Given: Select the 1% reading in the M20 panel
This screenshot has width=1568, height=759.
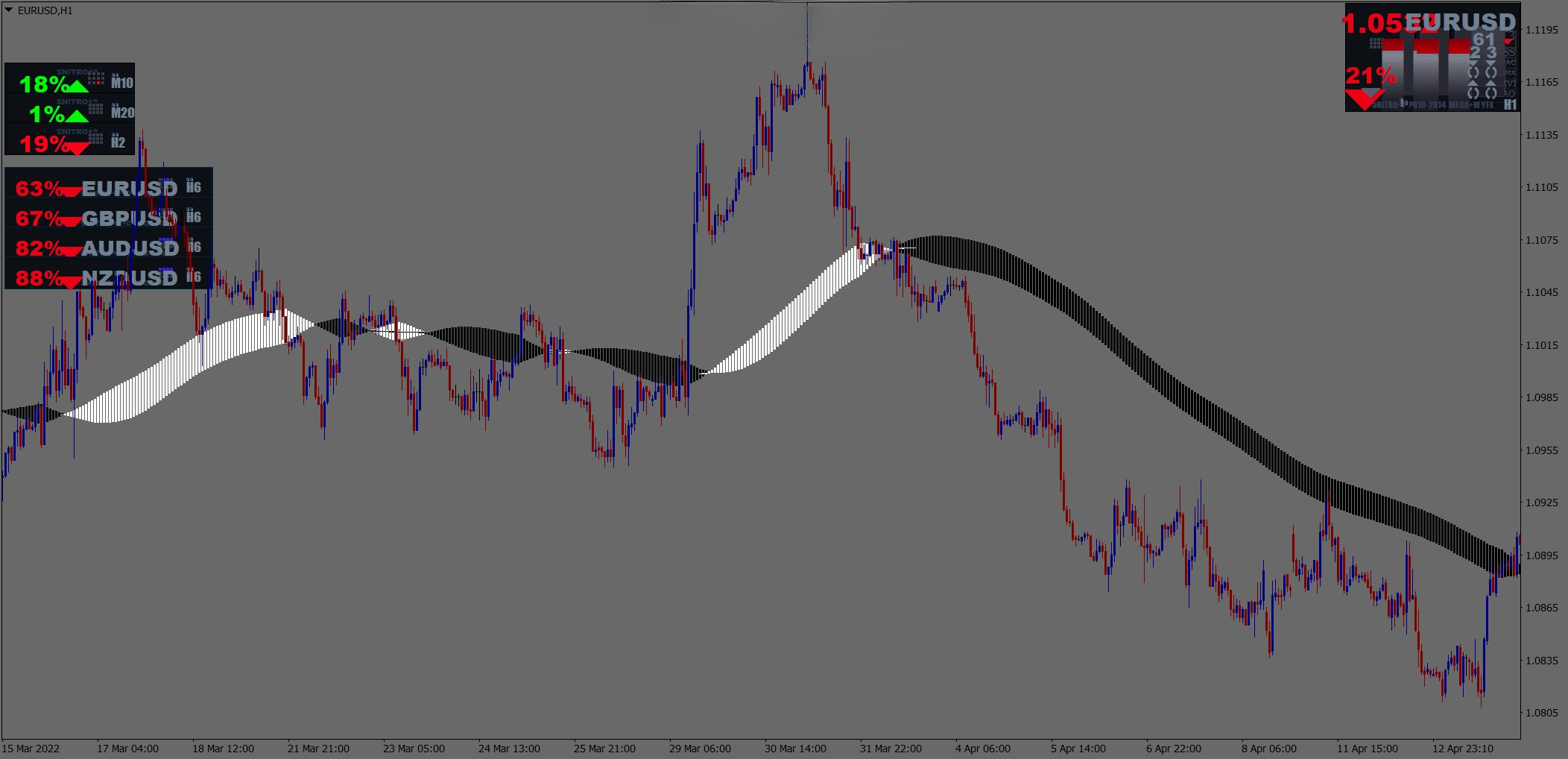Looking at the screenshot, I should (x=46, y=114).
